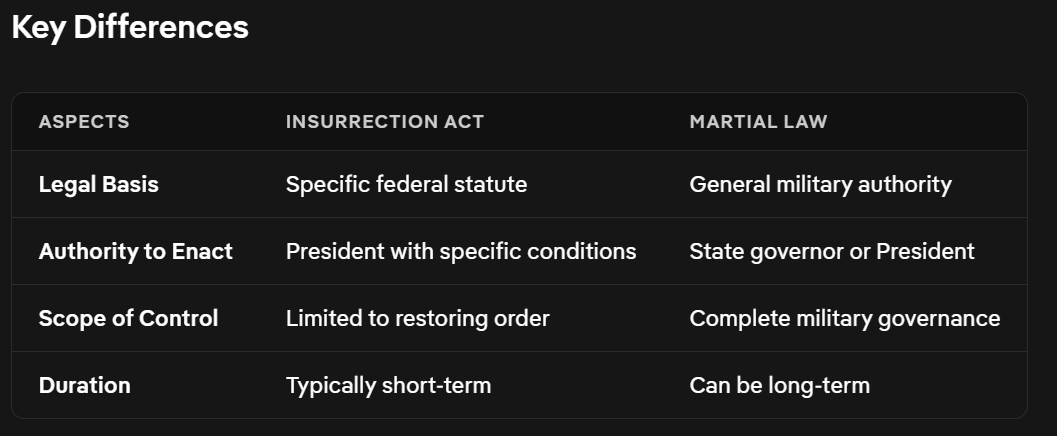Click the MARTIAL LAW column header
This screenshot has width=1057, height=436.
[x=758, y=122]
